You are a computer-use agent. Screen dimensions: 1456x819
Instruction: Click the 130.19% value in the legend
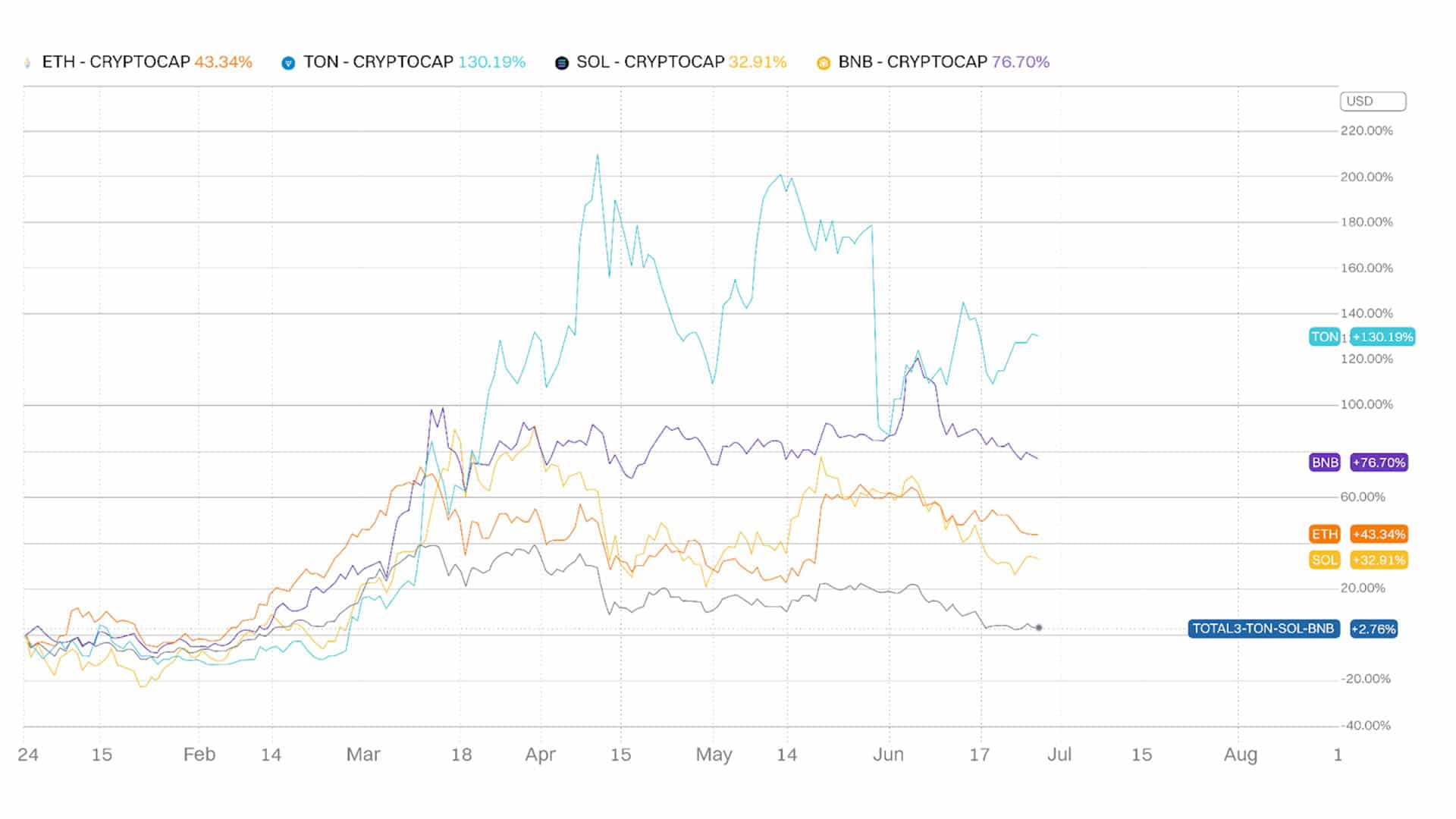click(491, 62)
